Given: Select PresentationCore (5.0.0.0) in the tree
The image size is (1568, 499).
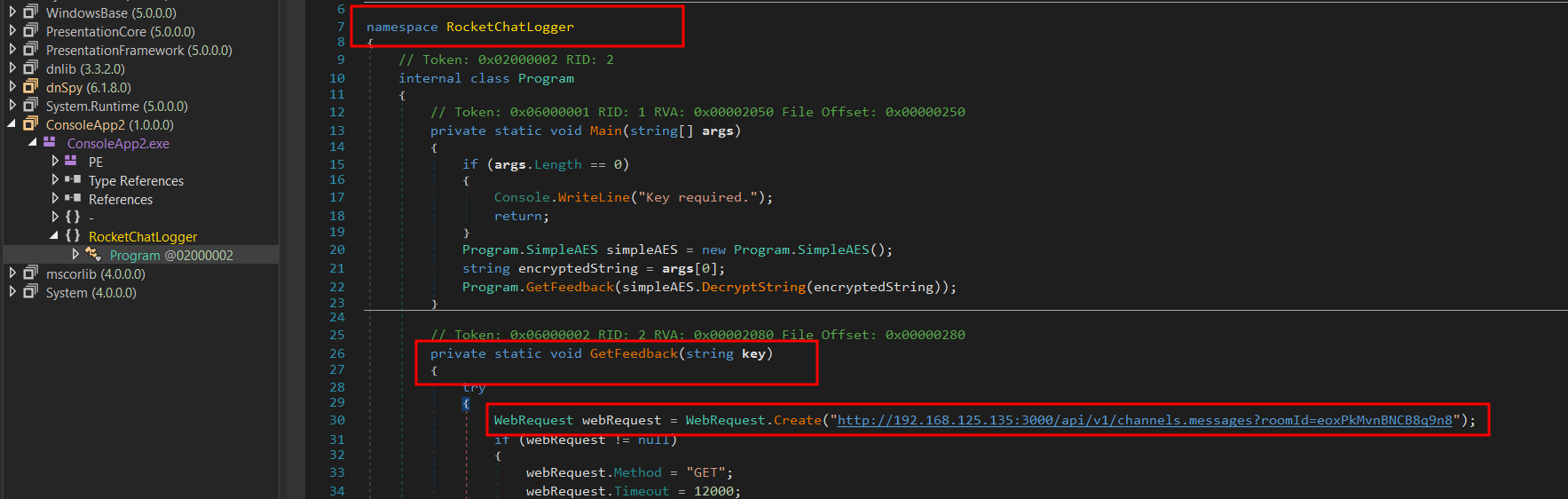Looking at the screenshot, I should coord(121,32).
